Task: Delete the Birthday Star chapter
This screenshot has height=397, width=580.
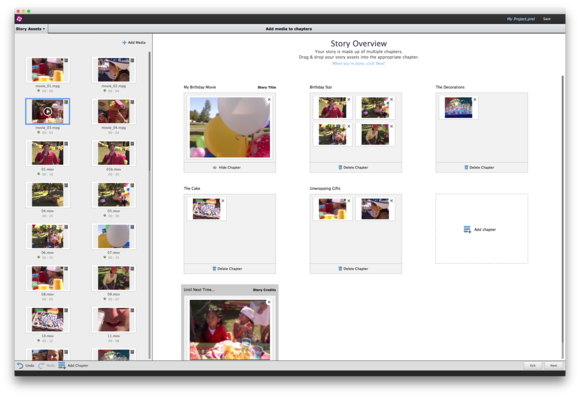Action: point(353,168)
